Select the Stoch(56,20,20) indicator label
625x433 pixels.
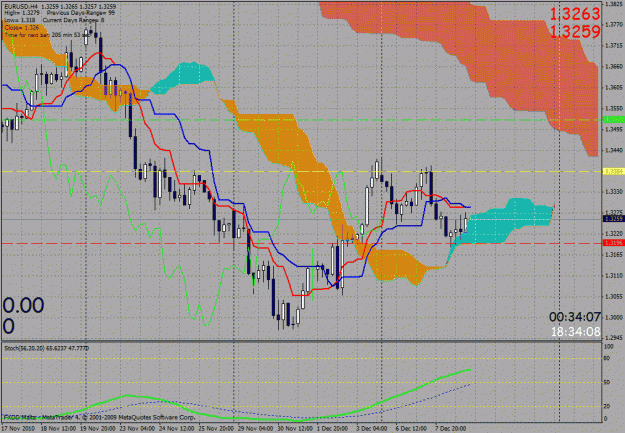pos(46,348)
